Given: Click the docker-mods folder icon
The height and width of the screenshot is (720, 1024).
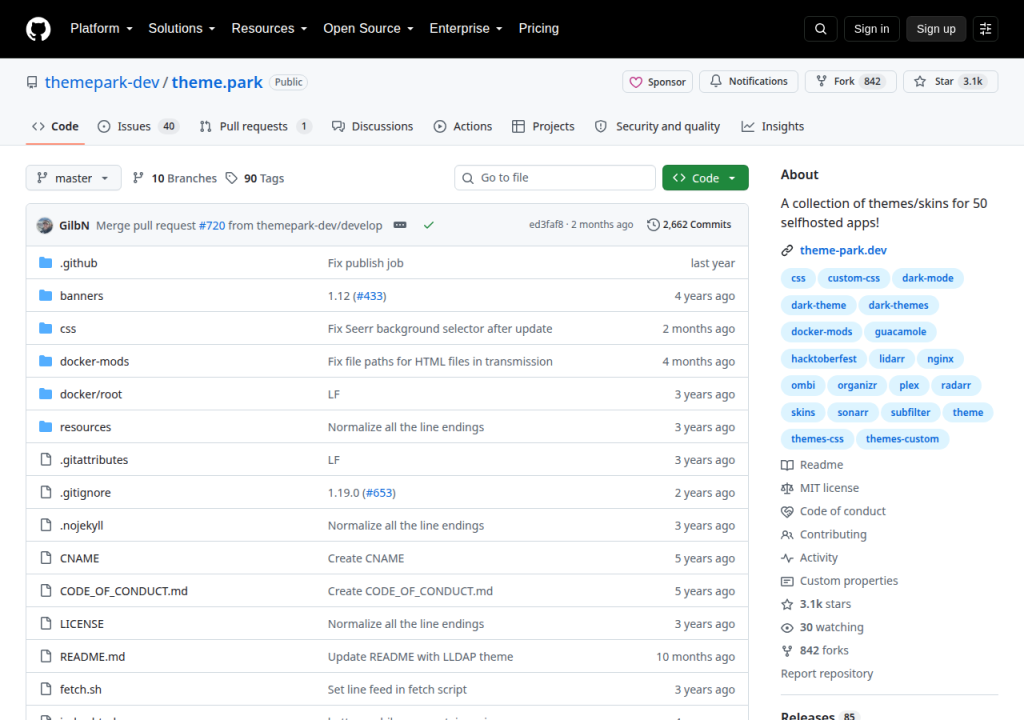Looking at the screenshot, I should (45, 361).
